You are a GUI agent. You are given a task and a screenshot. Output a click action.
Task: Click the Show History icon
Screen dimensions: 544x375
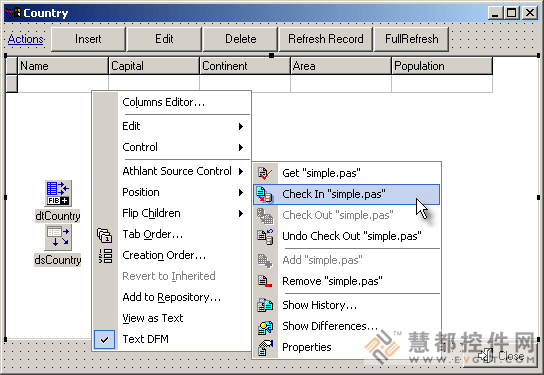pos(265,305)
